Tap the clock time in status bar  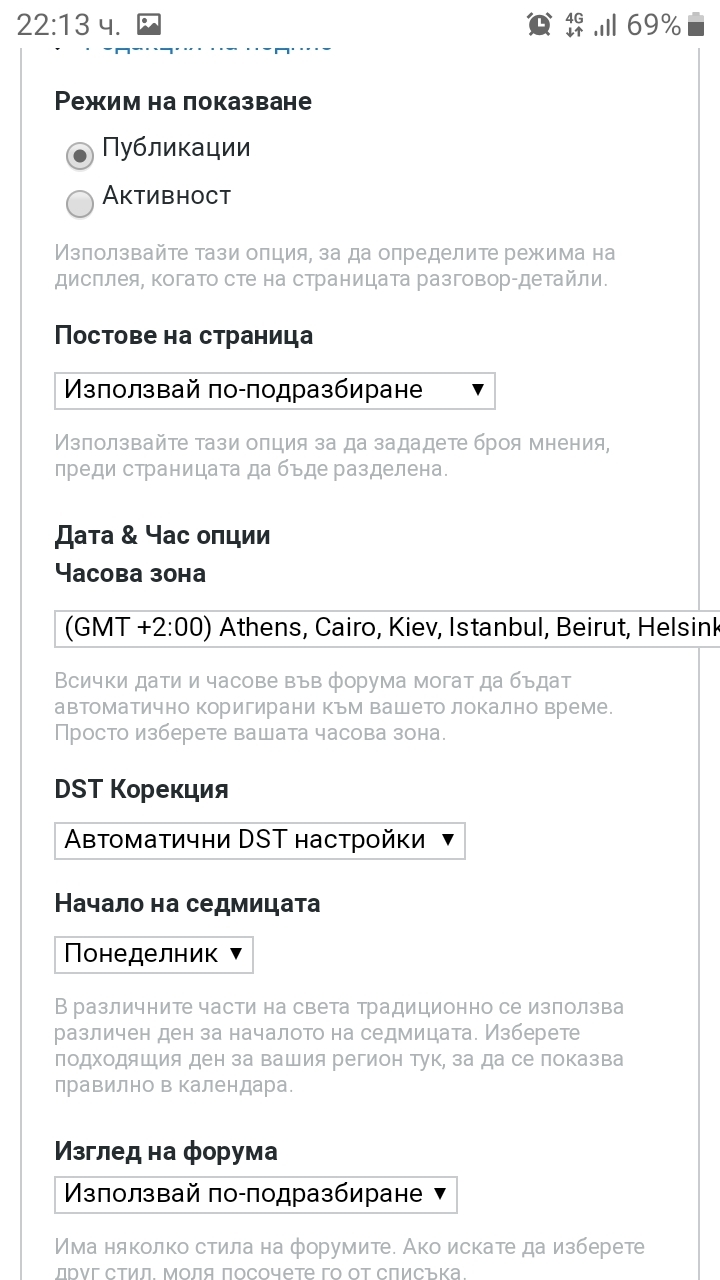[x=66, y=24]
